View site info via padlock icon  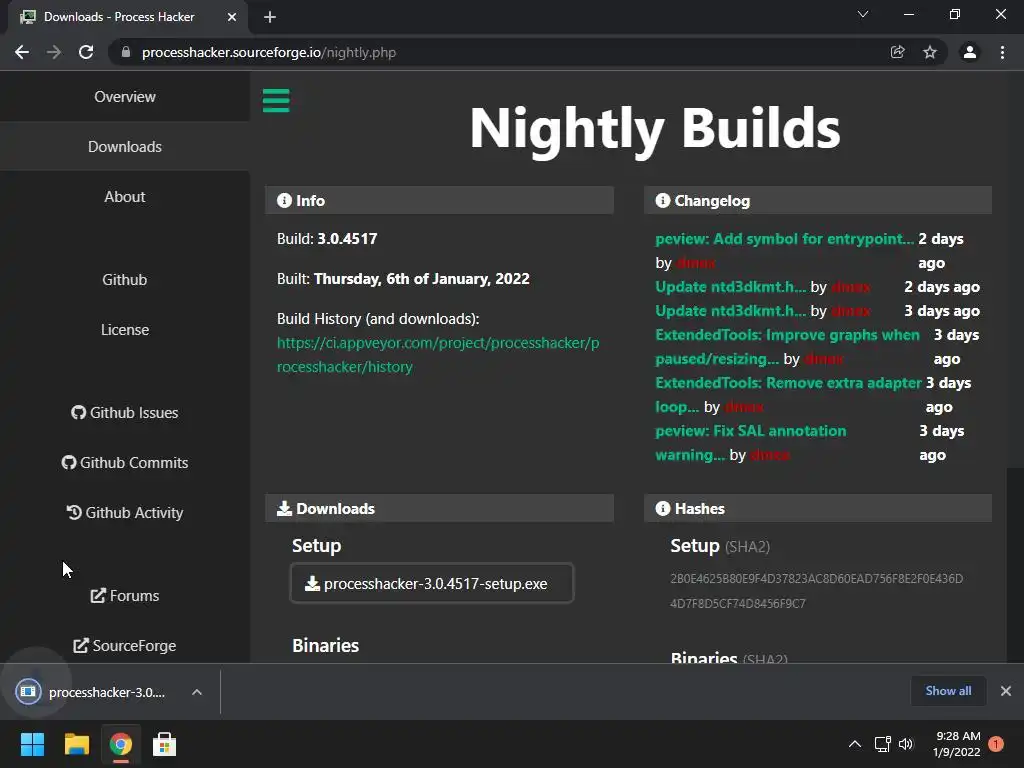pos(126,52)
